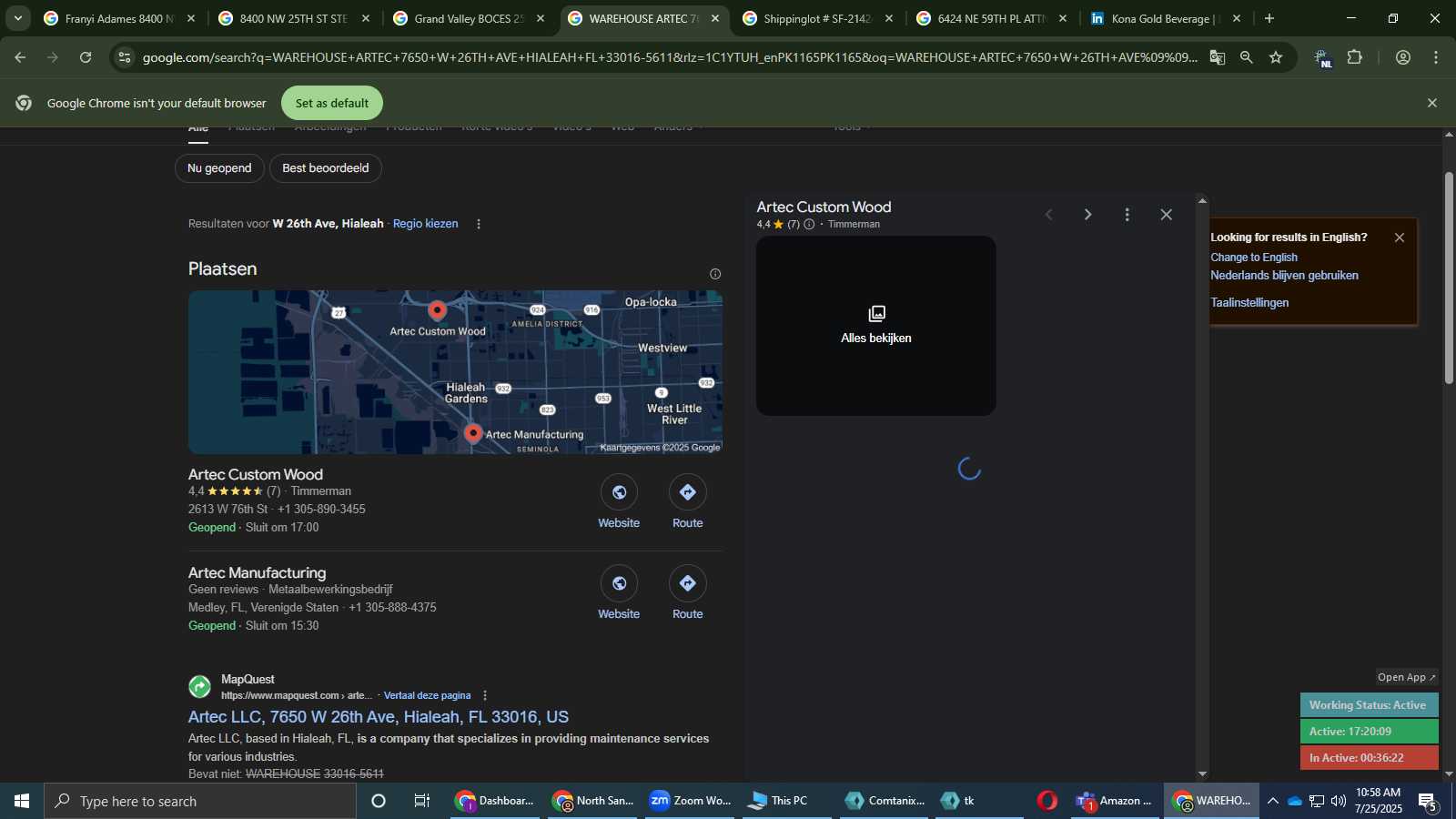Click the browser back arrow
1456x819 pixels.
pos(20,57)
